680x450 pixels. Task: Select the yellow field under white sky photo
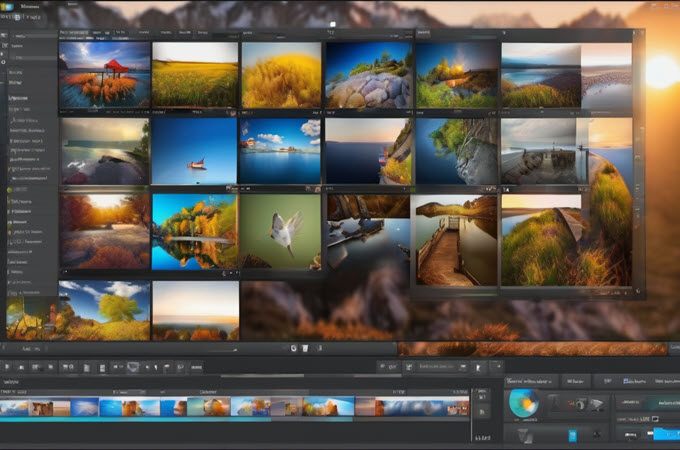click(195, 75)
